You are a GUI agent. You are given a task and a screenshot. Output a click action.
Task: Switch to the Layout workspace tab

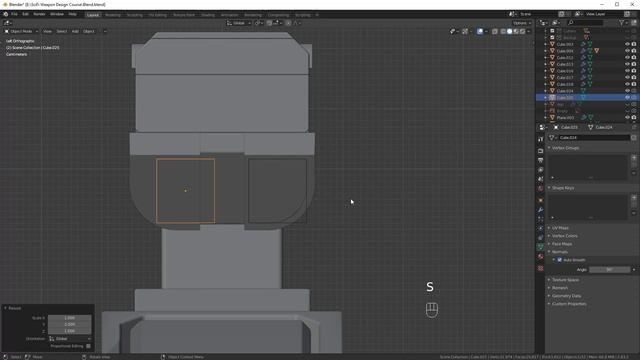click(x=93, y=15)
